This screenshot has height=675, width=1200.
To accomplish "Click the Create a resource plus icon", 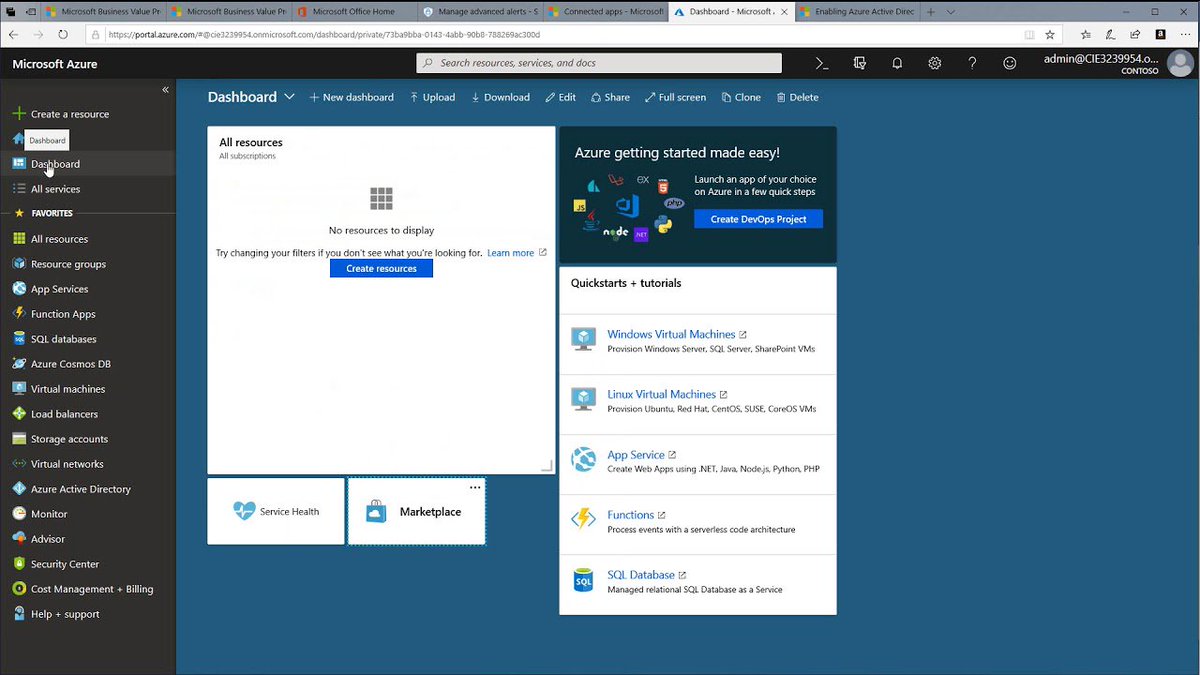I will (19, 114).
